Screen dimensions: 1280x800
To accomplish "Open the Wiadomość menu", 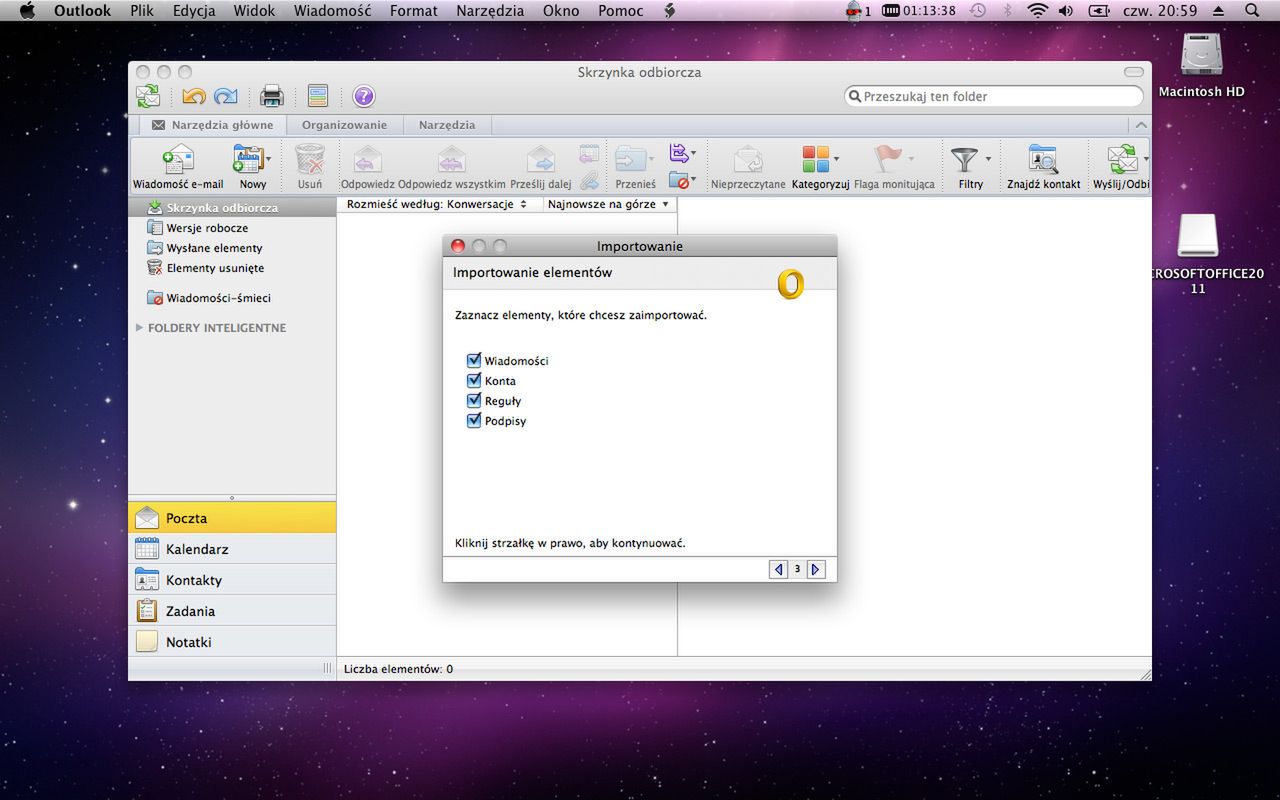I will (332, 11).
